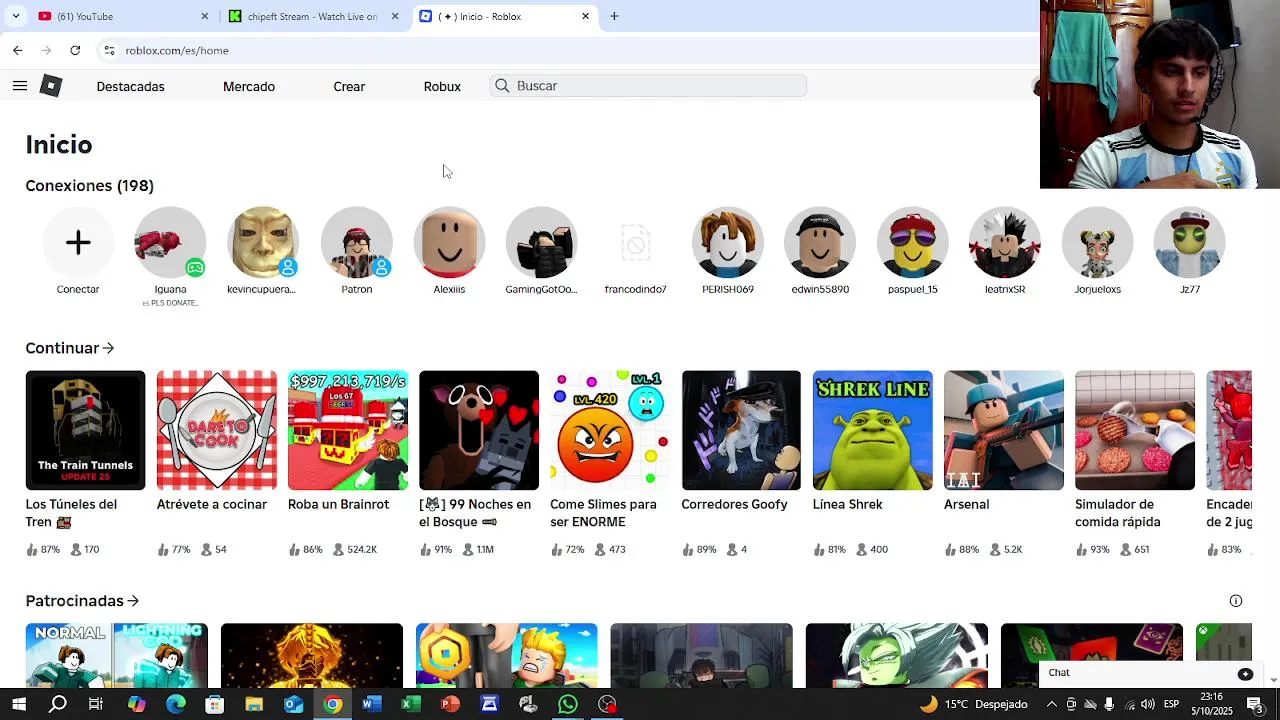Viewport: 1280px width, 720px height.
Task: Open Simulador de comida rápida
Action: (1135, 430)
